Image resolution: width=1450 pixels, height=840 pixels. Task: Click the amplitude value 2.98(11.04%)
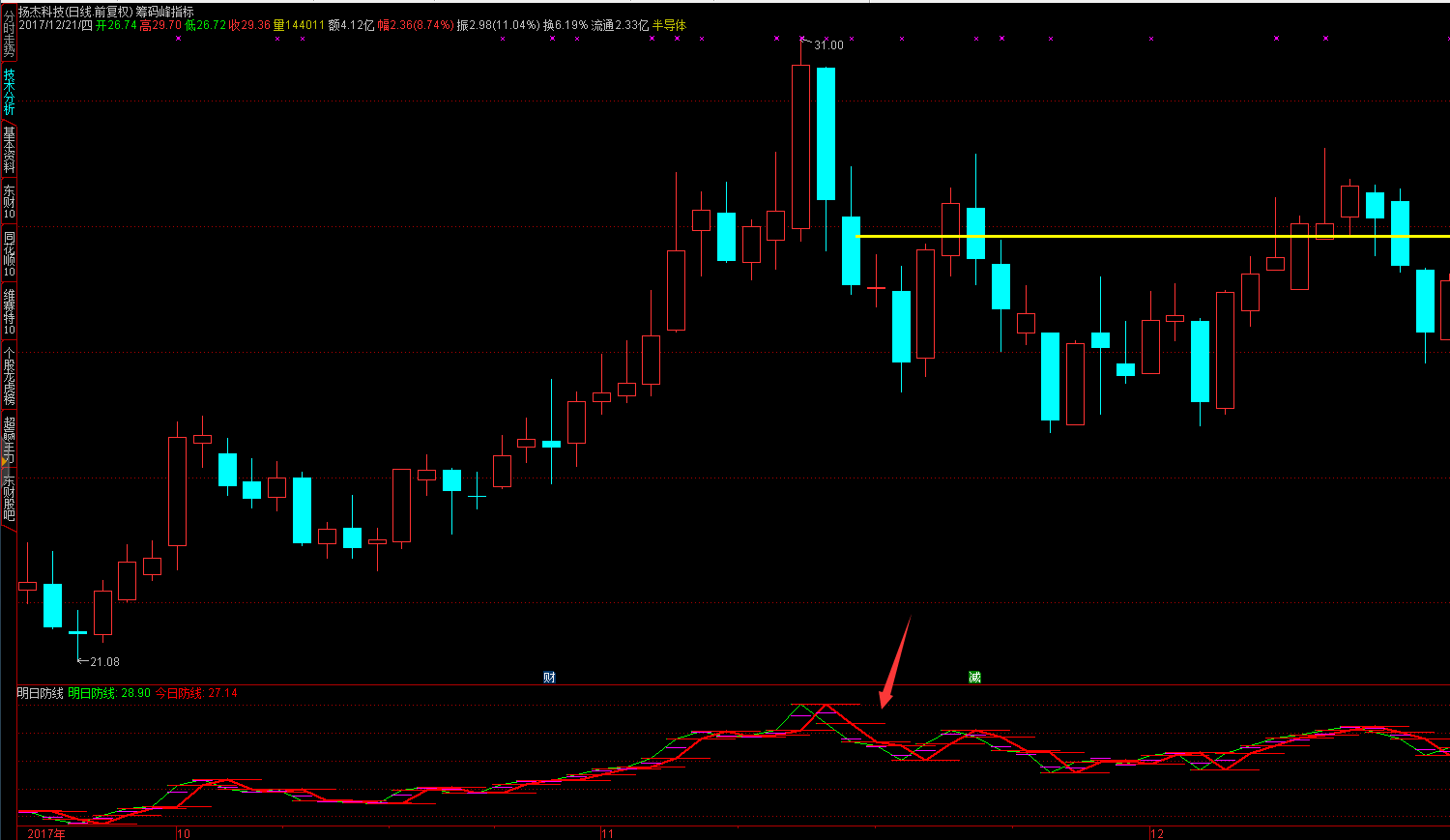504,25
